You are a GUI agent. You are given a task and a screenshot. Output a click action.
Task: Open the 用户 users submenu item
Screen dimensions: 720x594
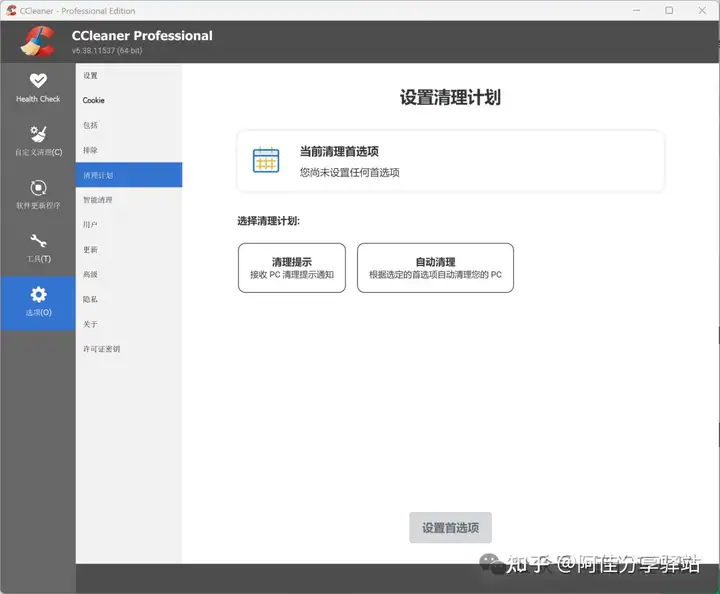click(129, 224)
